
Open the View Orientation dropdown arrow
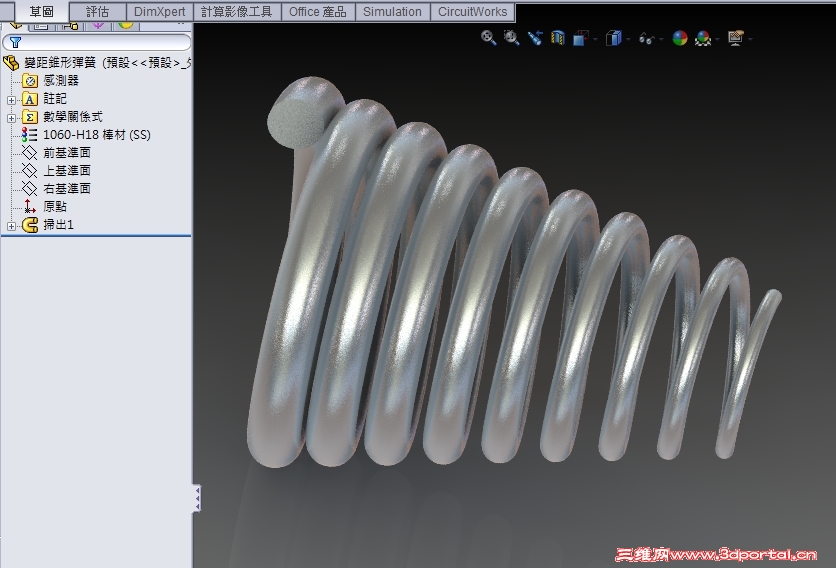pos(595,39)
